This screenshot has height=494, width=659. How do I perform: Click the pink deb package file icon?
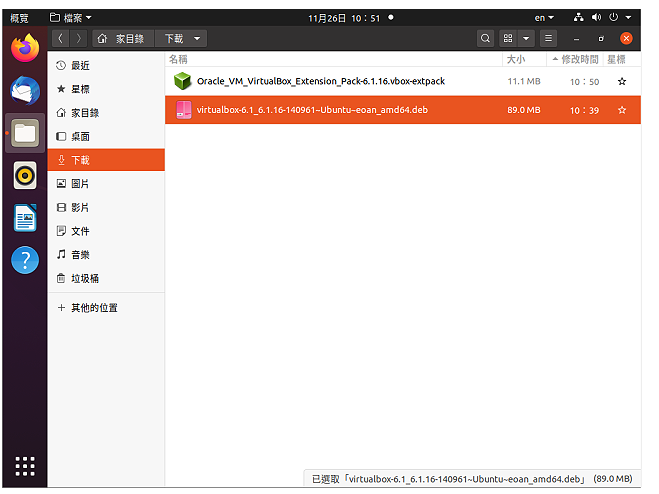[x=184, y=110]
